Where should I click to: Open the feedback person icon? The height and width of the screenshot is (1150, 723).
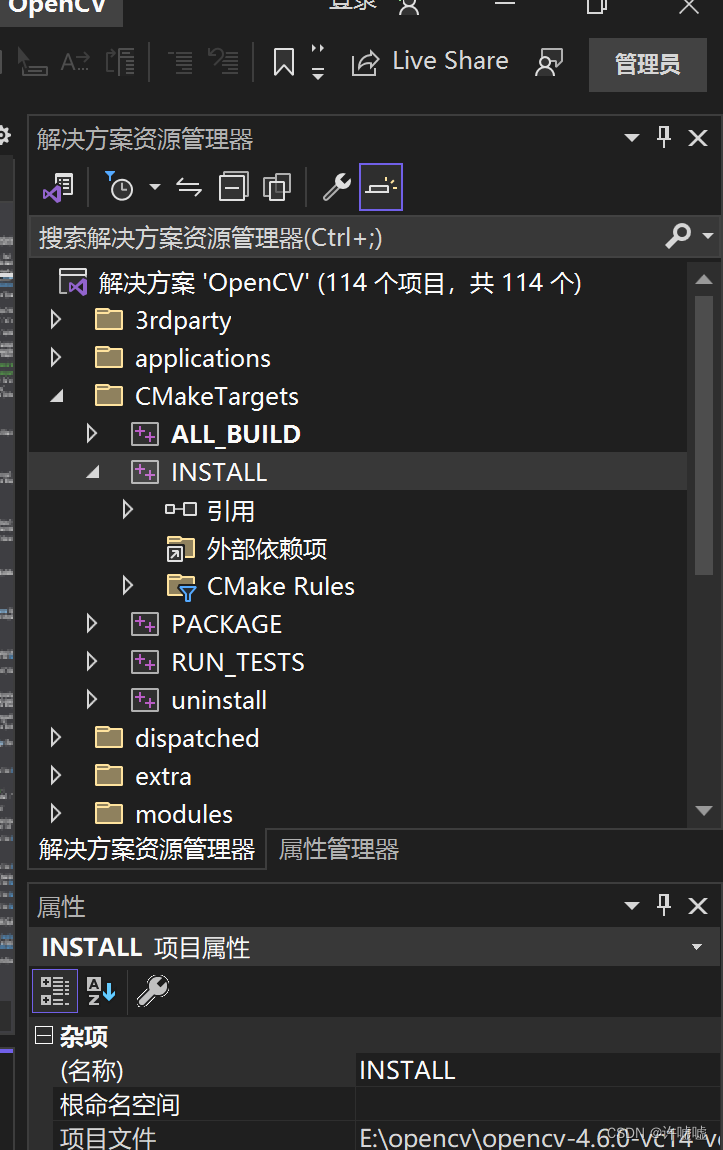[549, 62]
